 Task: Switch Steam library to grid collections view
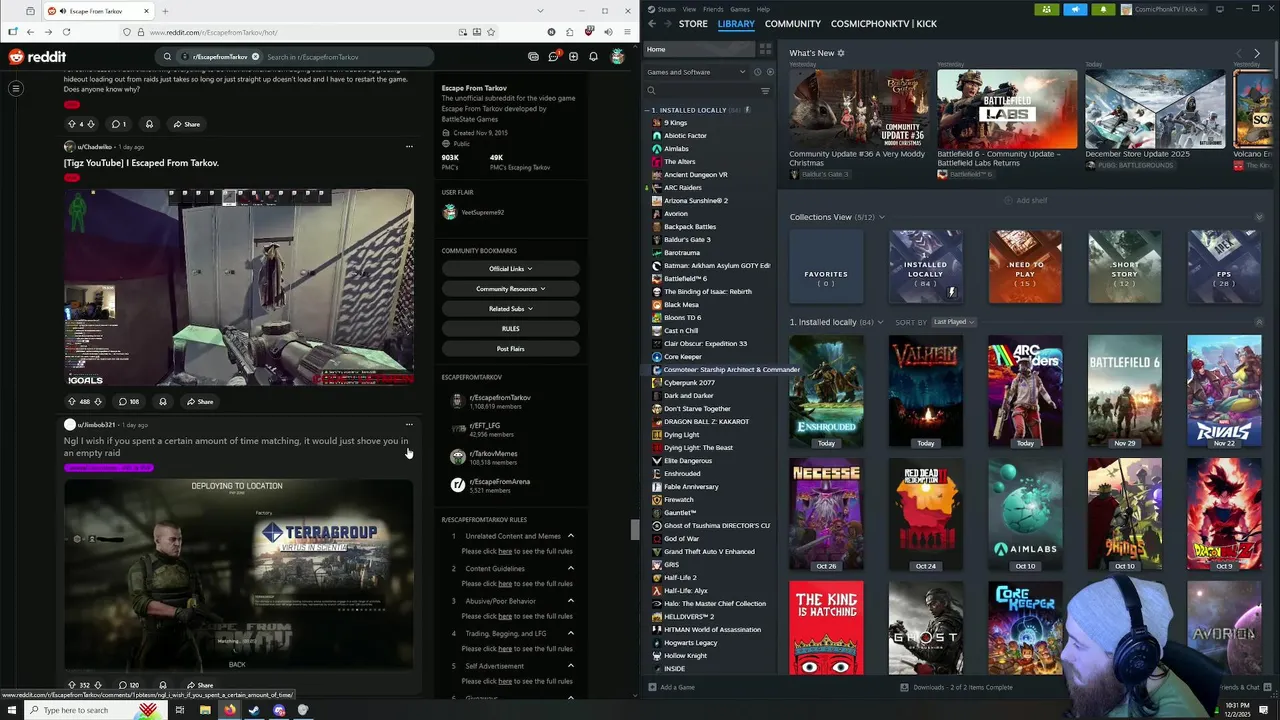click(765, 49)
